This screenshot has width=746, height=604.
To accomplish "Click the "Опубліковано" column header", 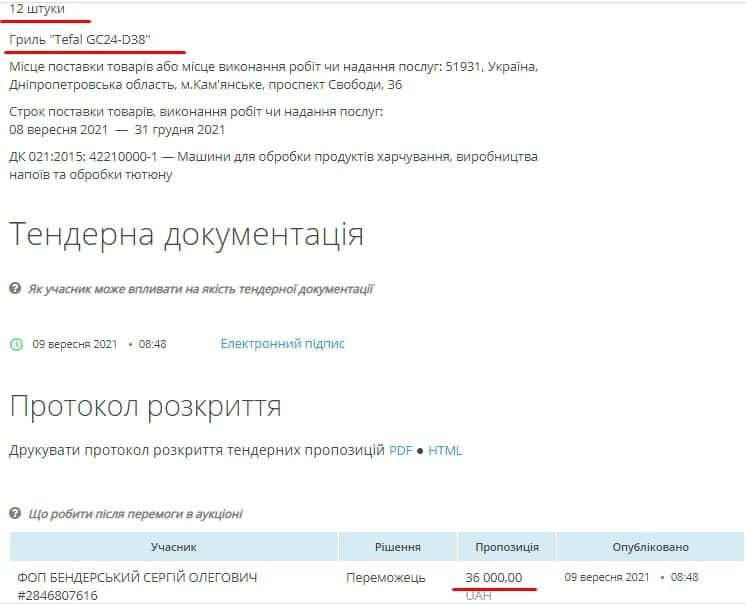I will [x=650, y=547].
